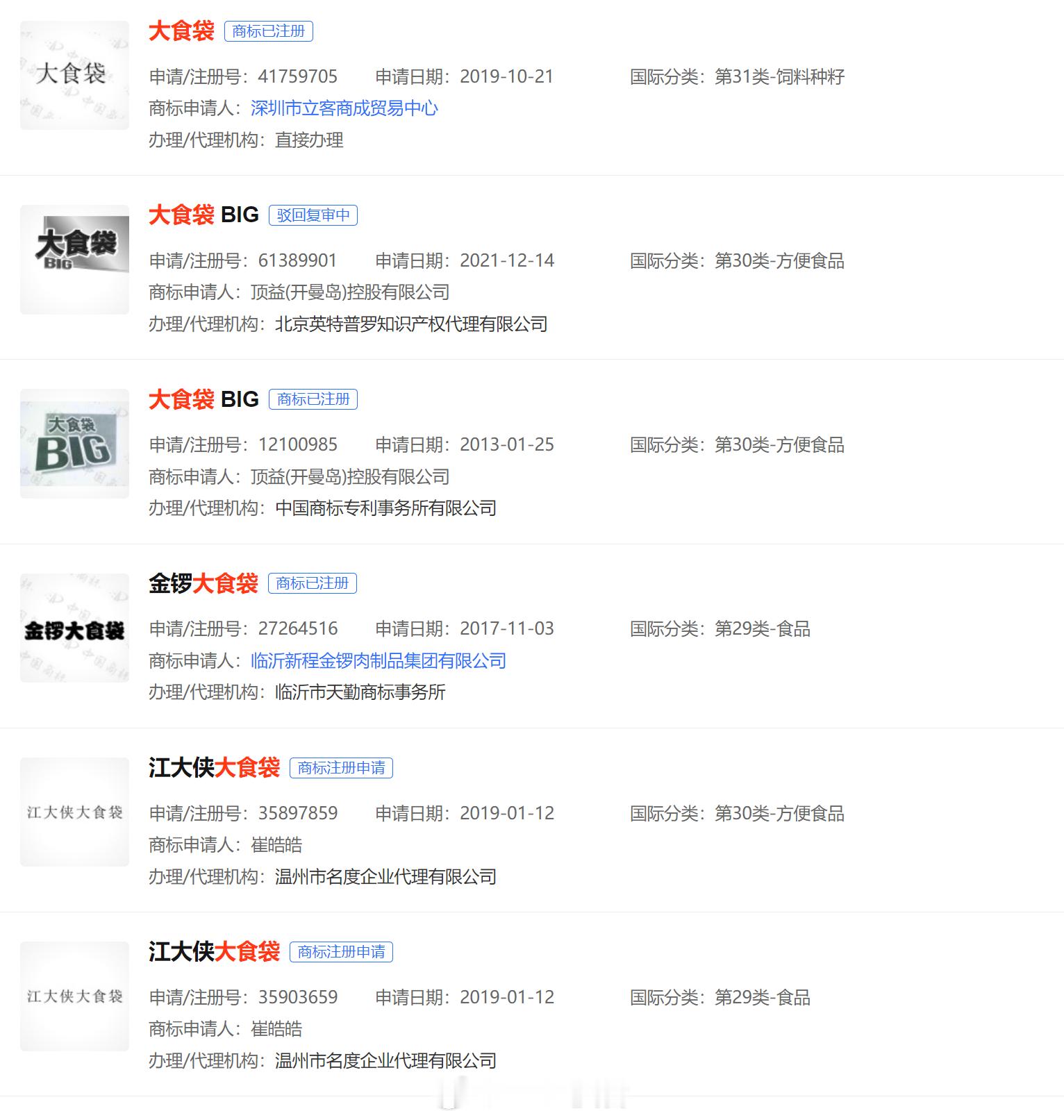The width and height of the screenshot is (1064, 1120).
Task: Click 第29类-食品 of record 35903659
Action: click(x=763, y=997)
